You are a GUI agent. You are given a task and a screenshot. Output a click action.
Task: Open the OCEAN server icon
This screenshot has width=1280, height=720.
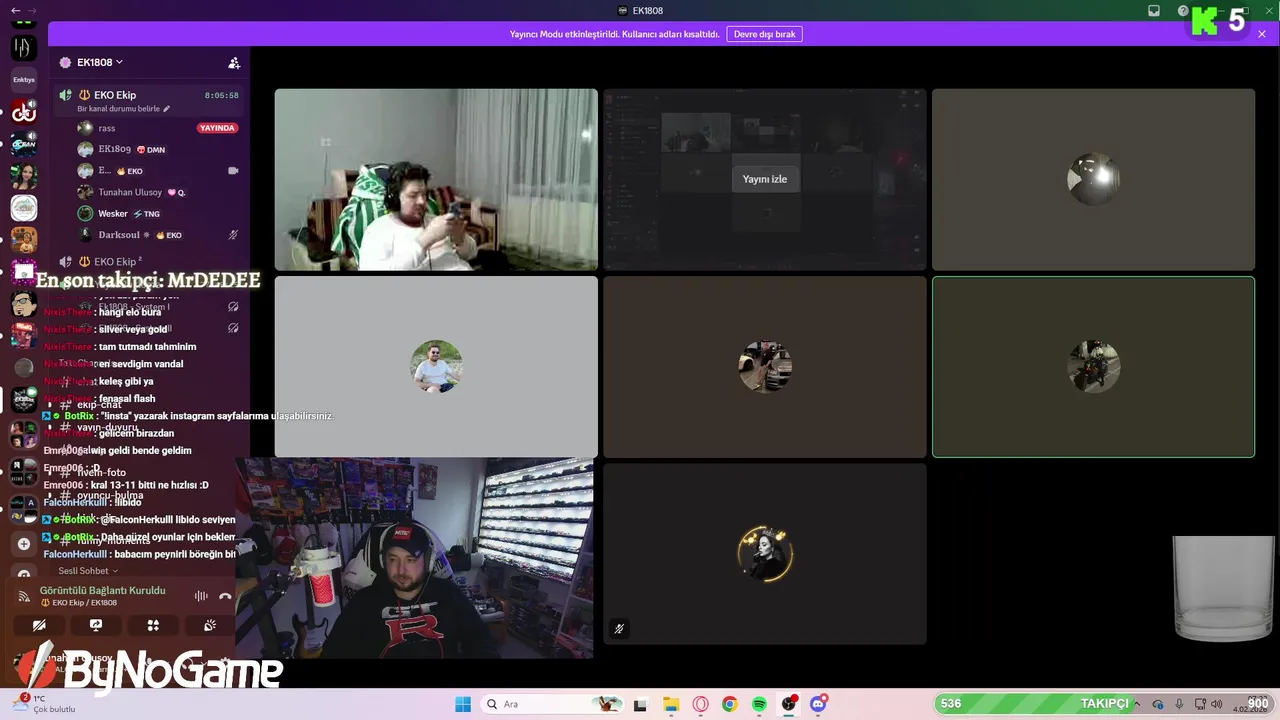click(x=24, y=144)
